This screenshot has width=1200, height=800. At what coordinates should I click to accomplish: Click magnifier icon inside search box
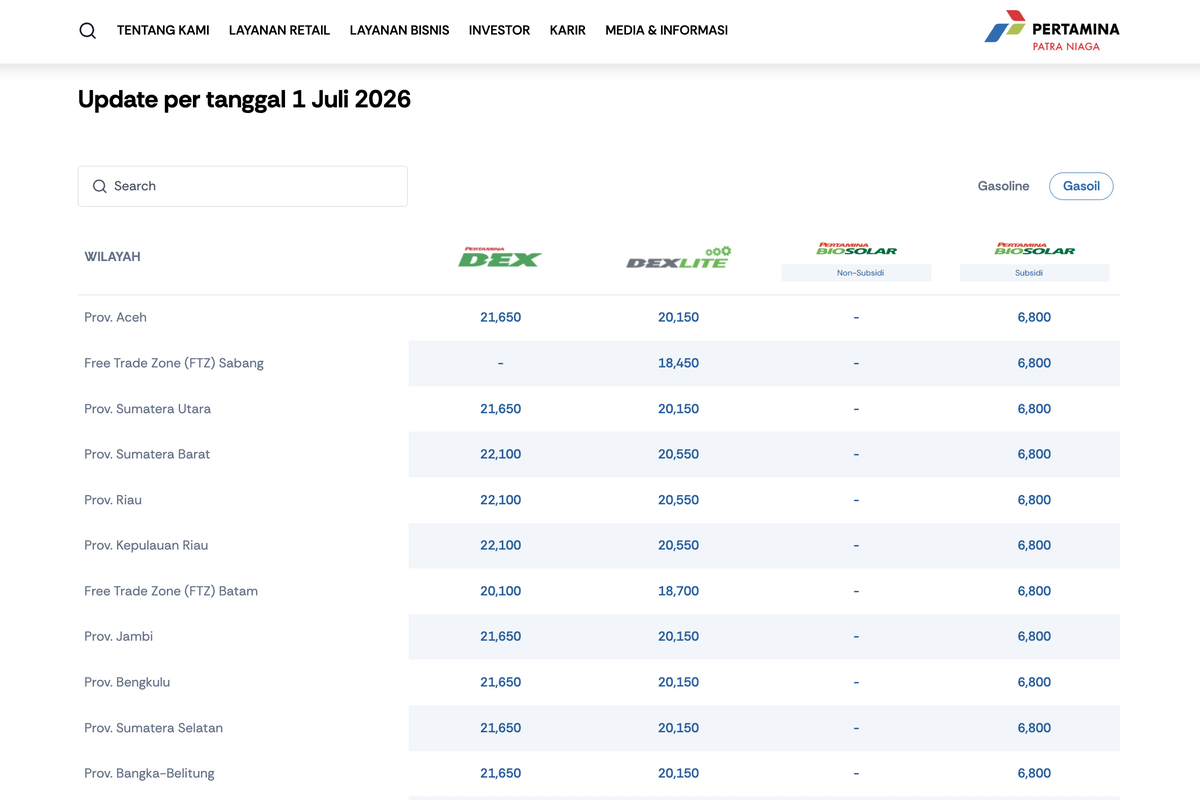[100, 186]
